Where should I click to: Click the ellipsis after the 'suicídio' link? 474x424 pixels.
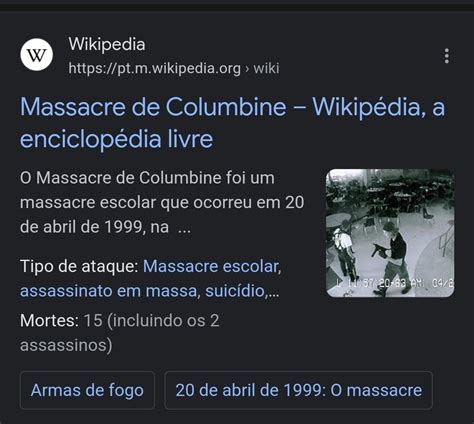[273, 293]
